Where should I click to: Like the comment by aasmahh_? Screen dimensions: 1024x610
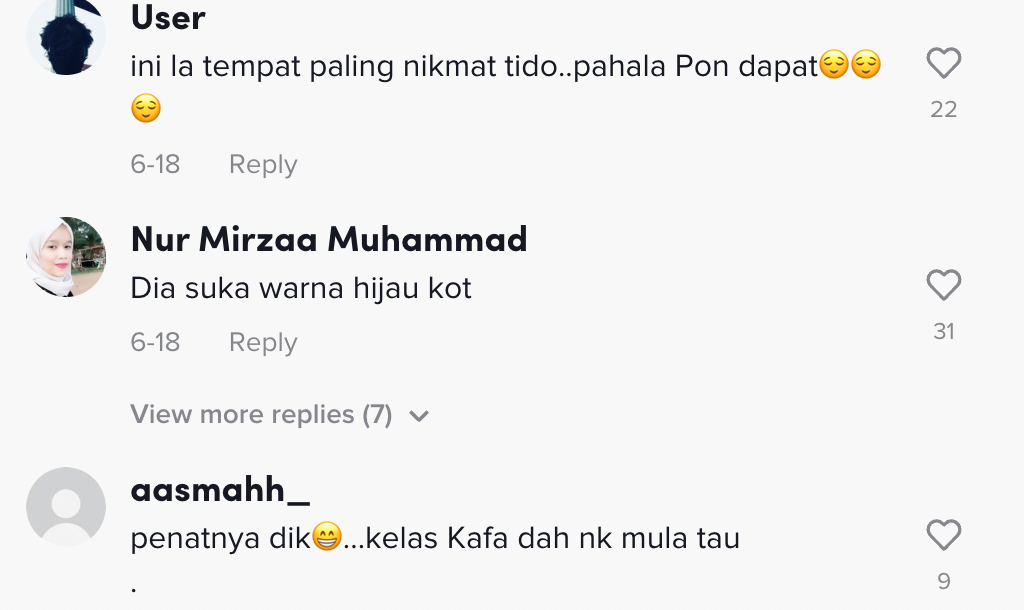[x=943, y=535]
